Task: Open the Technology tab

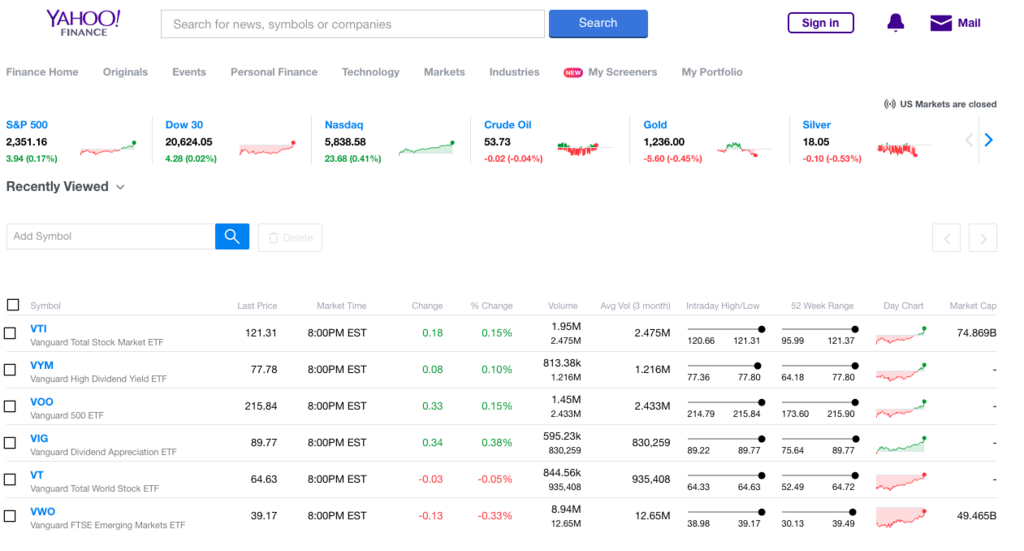Action: coord(371,72)
